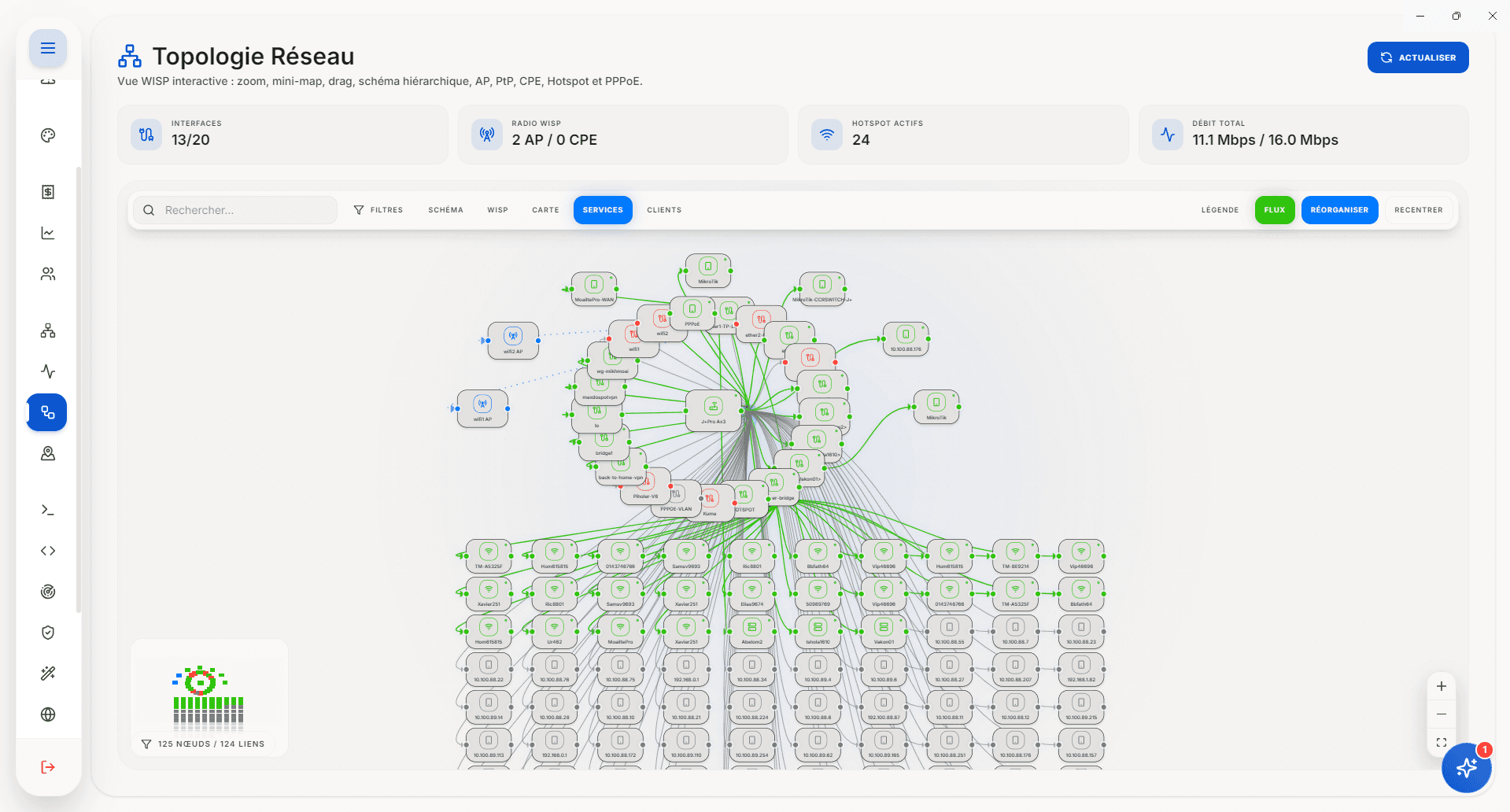Open the billing dollar icon in sidebar

point(48,192)
